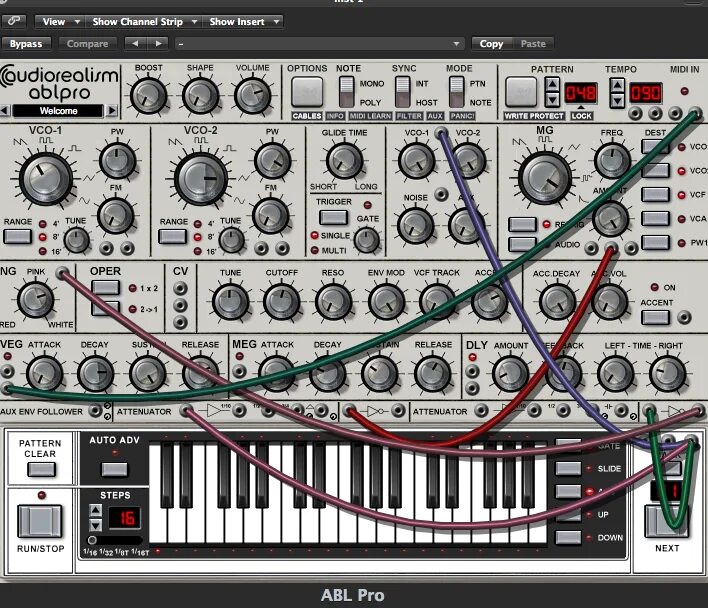Open the Show Insert dropdown
This screenshot has height=608, width=708.
(x=243, y=22)
